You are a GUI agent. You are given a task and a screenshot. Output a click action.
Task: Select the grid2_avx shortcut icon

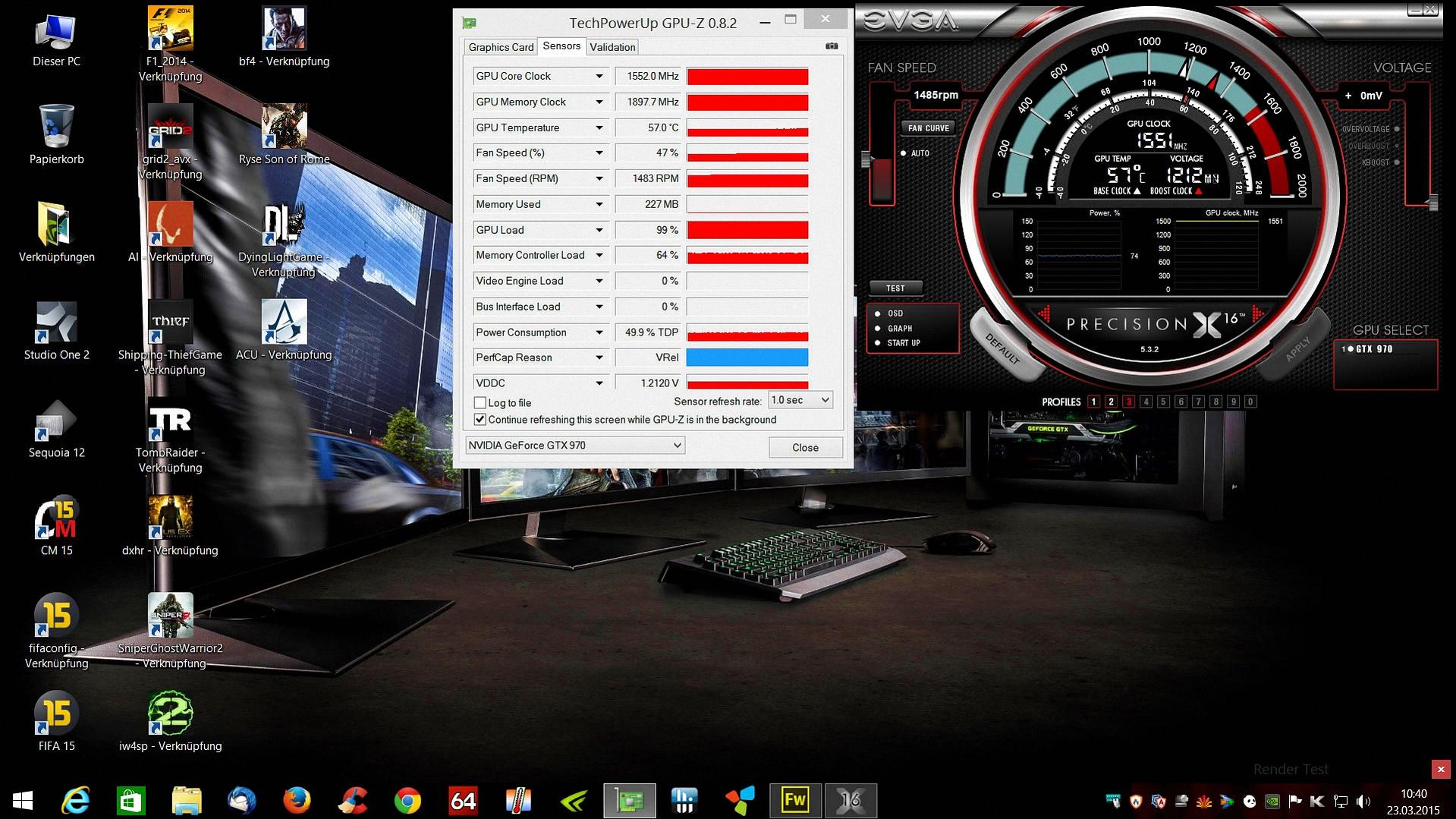pos(170,126)
